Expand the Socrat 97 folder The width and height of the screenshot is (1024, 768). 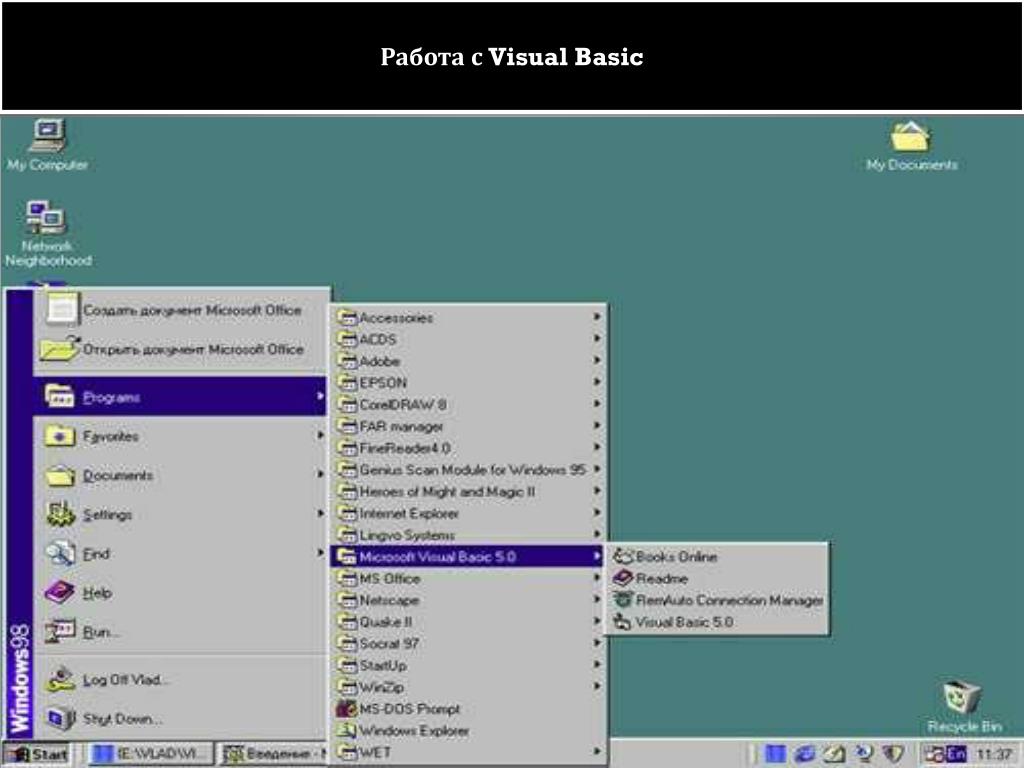coord(468,643)
